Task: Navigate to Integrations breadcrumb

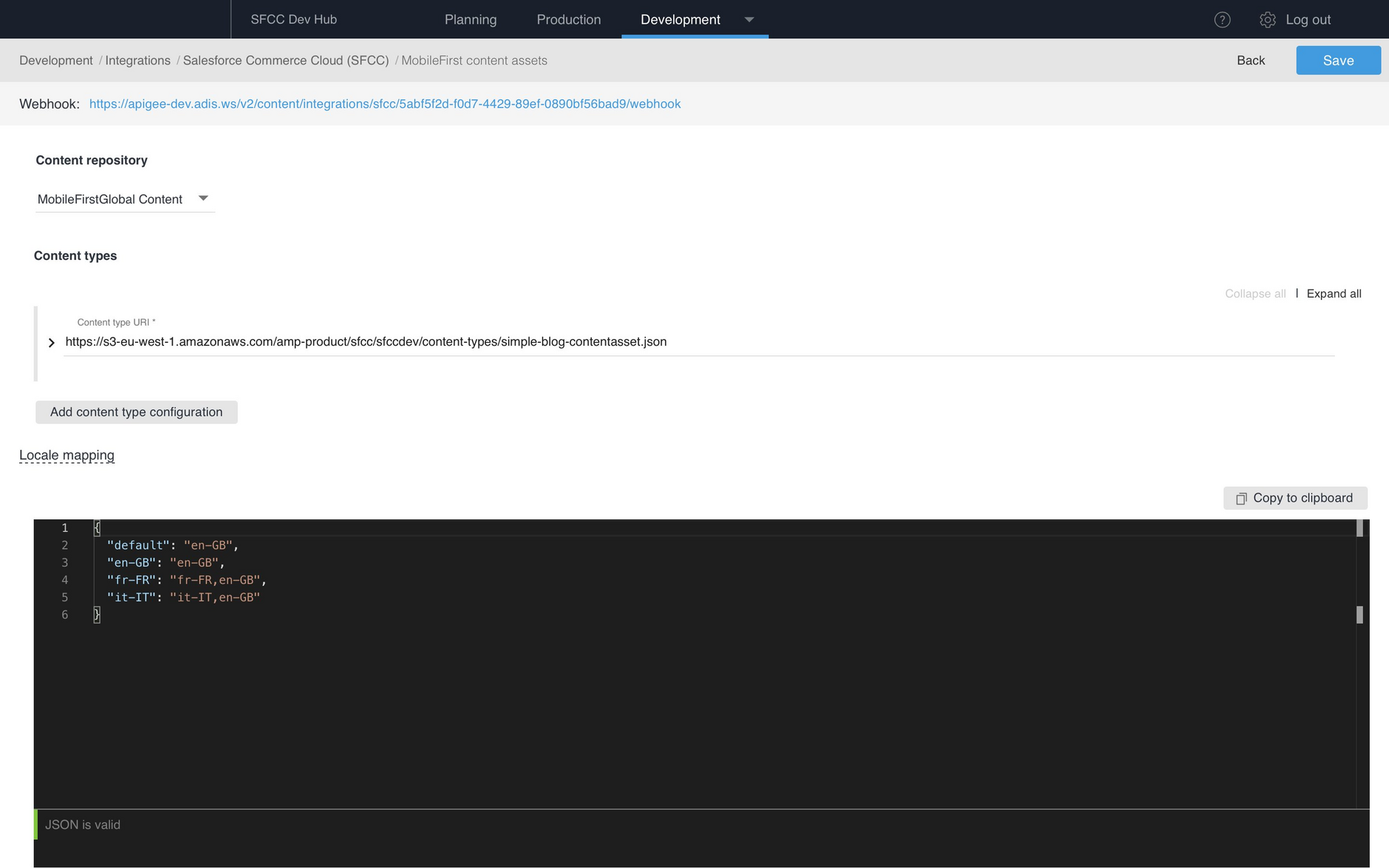Action: click(137, 61)
